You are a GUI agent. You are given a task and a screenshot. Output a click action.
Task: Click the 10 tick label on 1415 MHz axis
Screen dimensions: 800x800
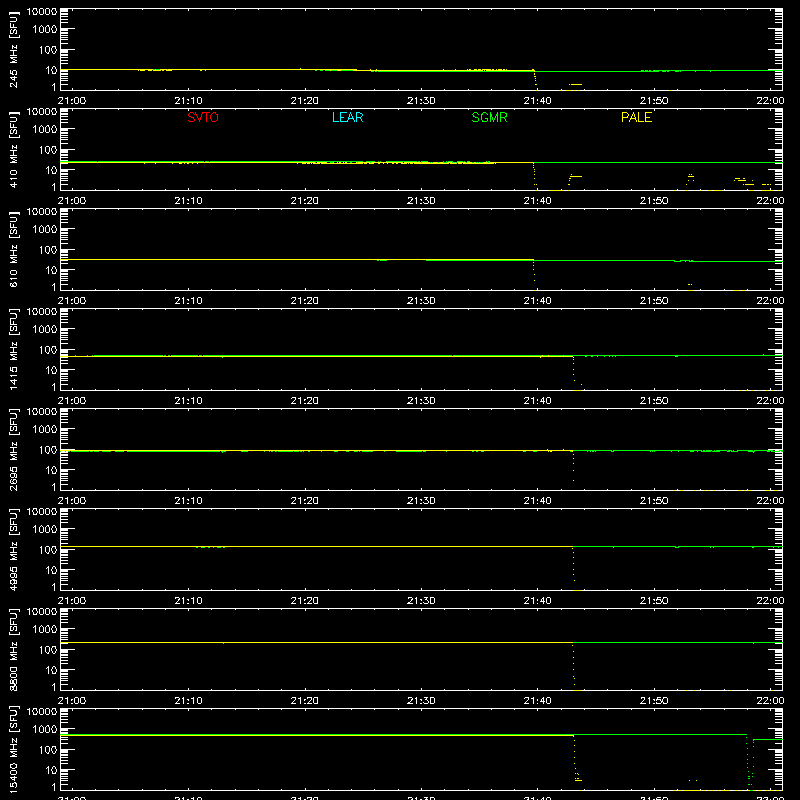coord(51,370)
